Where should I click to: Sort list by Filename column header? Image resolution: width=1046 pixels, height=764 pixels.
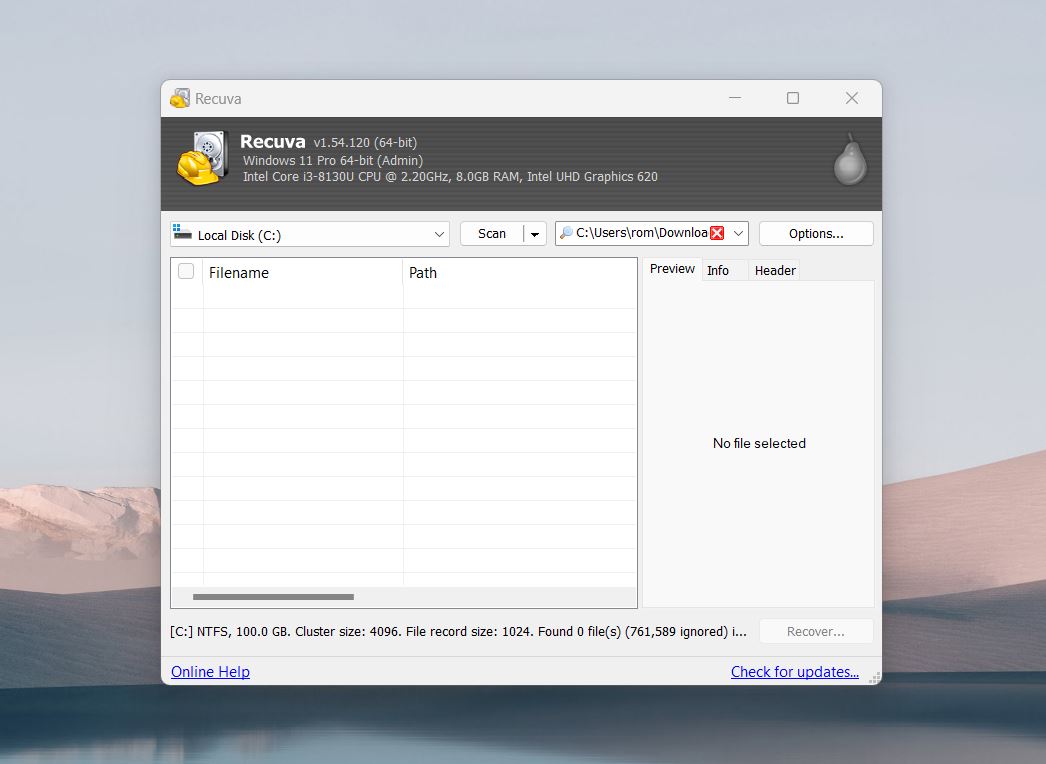pyautogui.click(x=303, y=273)
